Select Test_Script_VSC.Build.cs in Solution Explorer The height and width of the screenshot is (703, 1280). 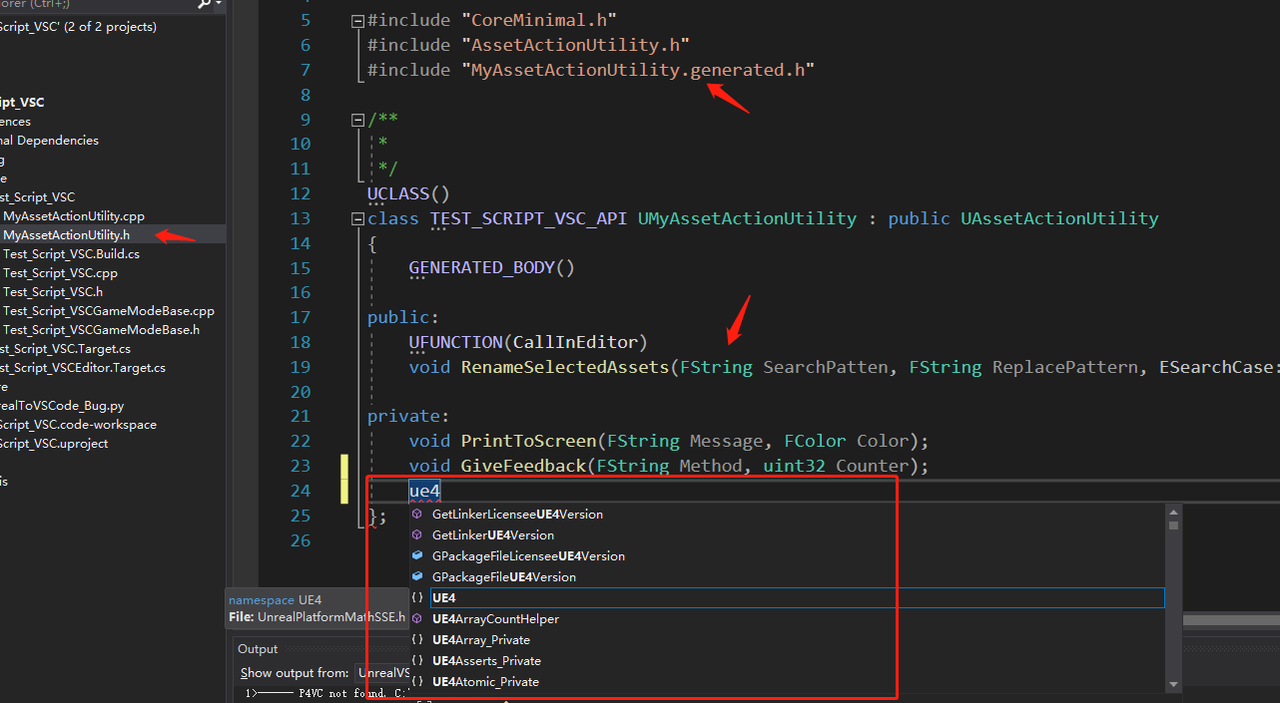(71, 254)
